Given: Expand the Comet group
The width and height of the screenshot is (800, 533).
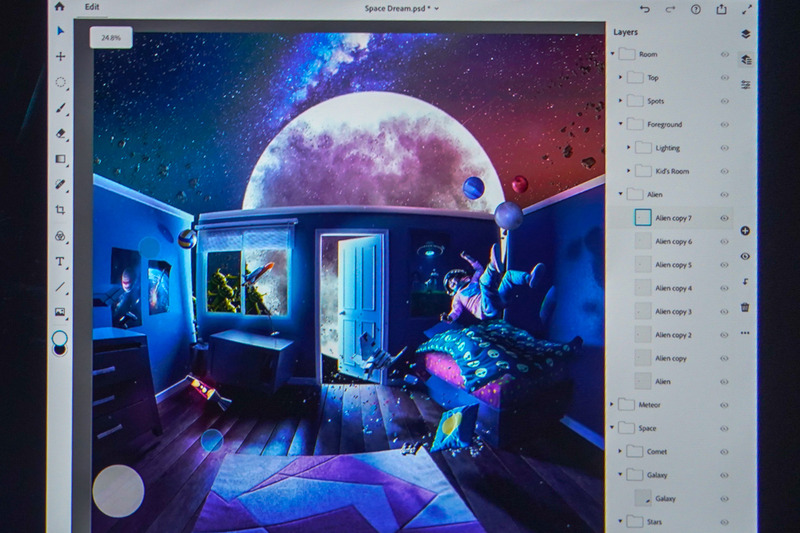Looking at the screenshot, I should tap(621, 451).
